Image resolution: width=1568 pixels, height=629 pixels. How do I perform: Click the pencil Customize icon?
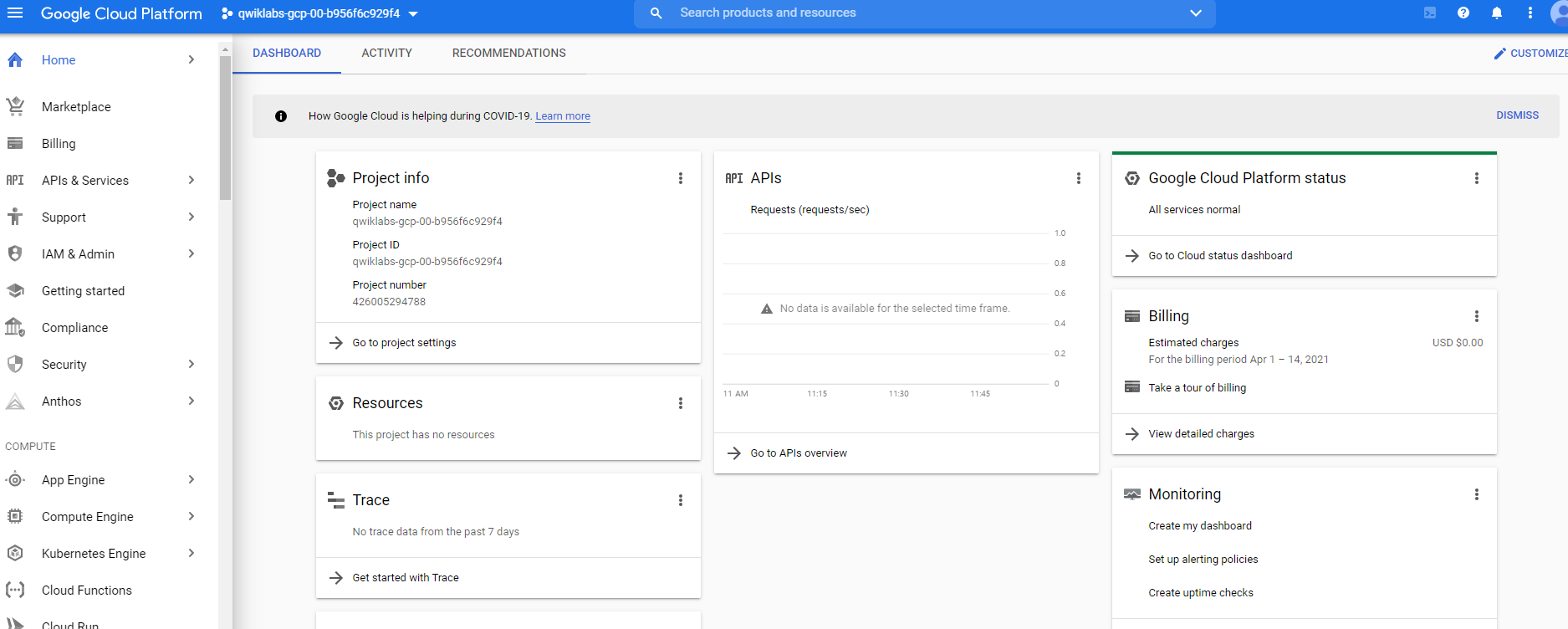1500,53
